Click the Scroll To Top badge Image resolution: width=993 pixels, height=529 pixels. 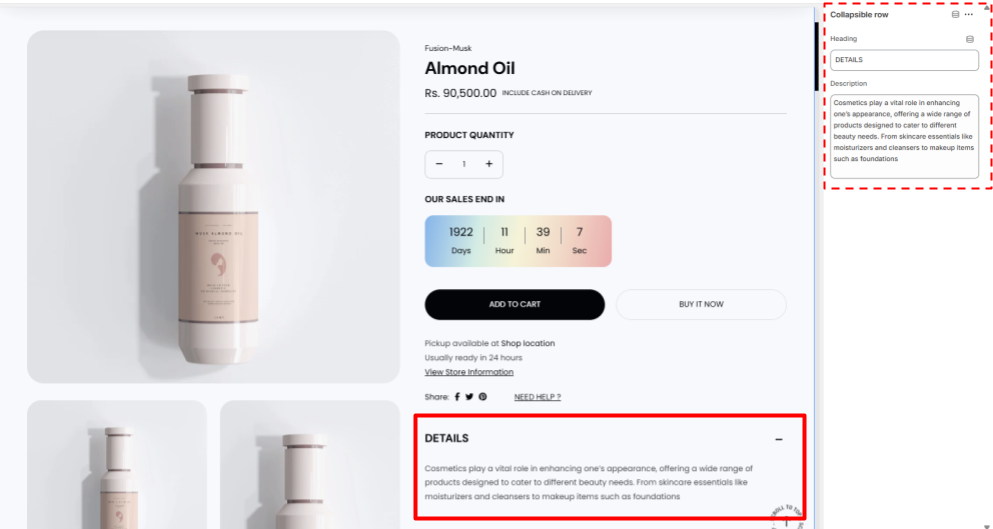coord(788,517)
